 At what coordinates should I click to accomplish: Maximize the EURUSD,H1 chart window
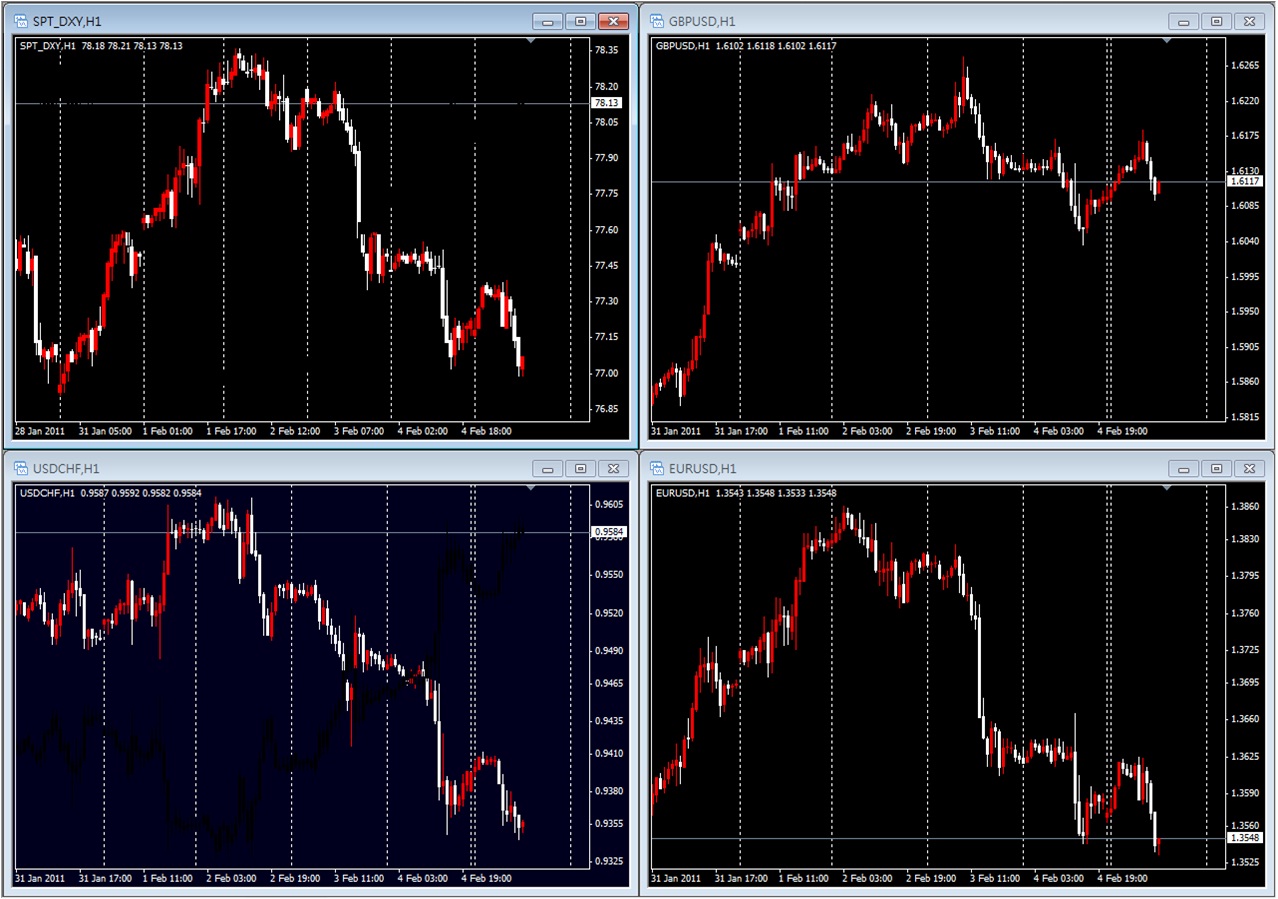pos(1217,468)
